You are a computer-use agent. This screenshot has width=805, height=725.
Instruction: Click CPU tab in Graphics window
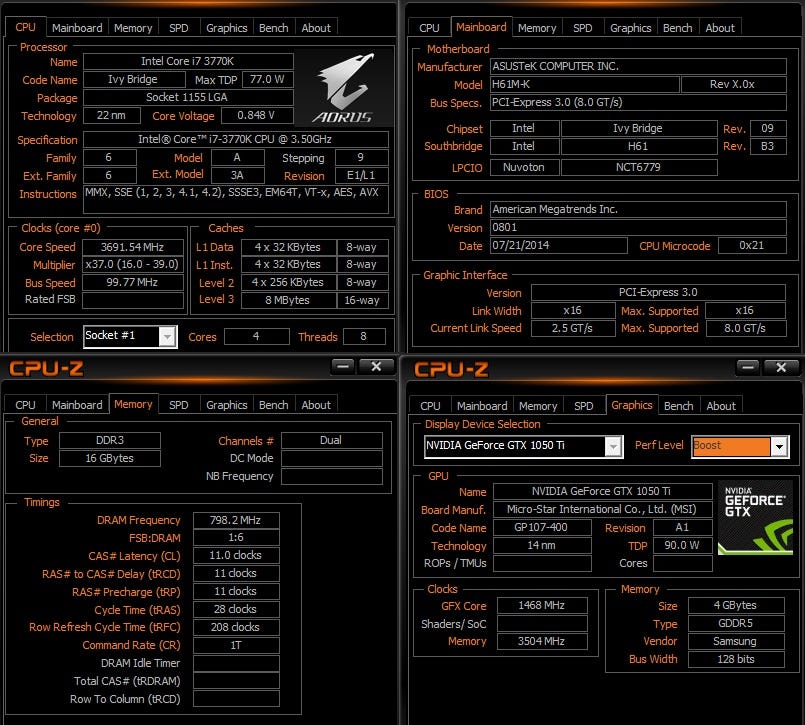click(430, 406)
